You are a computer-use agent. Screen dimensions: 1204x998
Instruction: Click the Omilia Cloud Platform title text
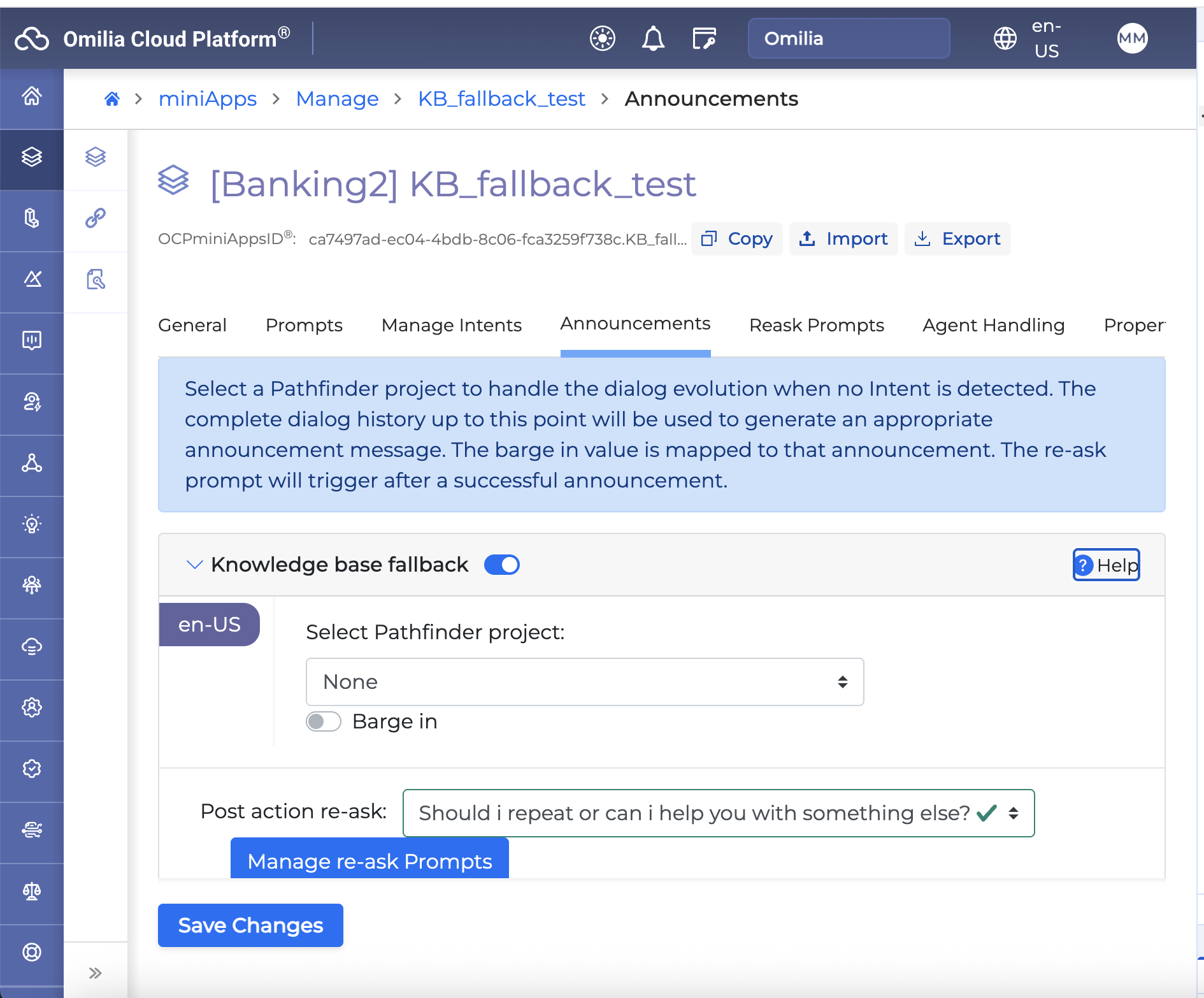[x=176, y=39]
